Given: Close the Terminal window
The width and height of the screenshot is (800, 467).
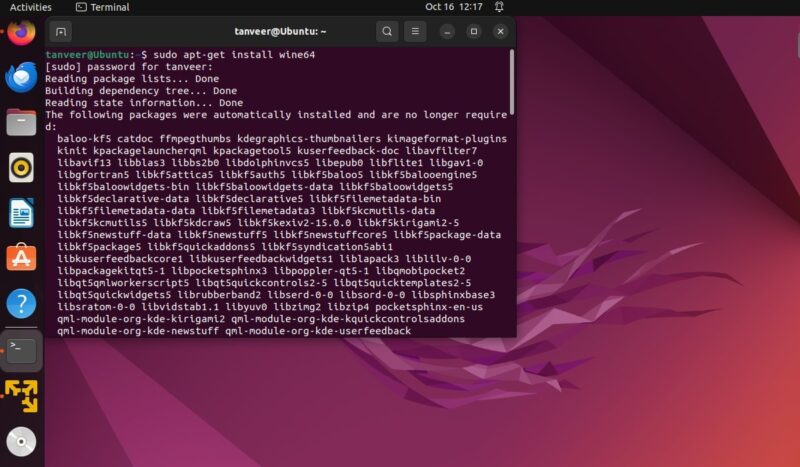Looking at the screenshot, I should [501, 32].
